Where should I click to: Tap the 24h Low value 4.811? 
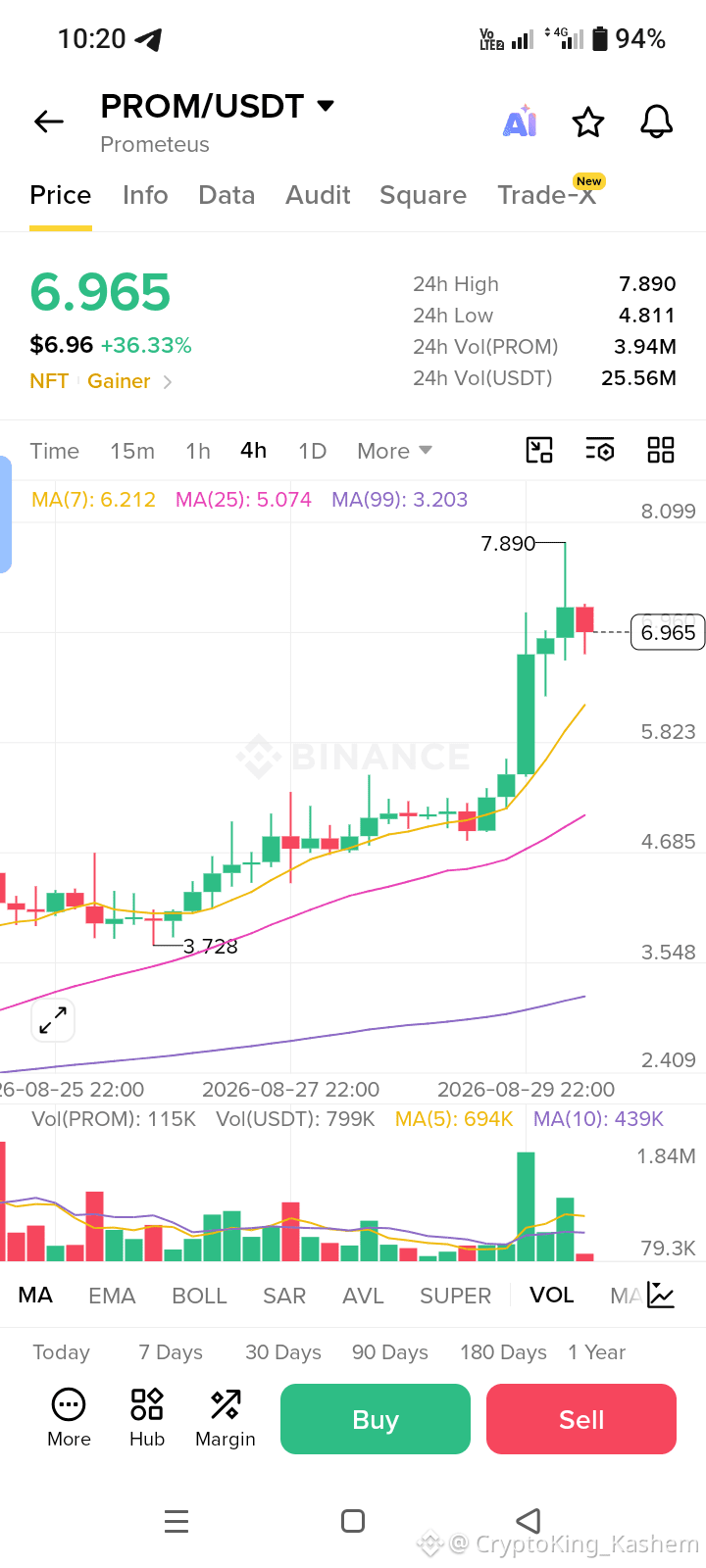tap(647, 316)
